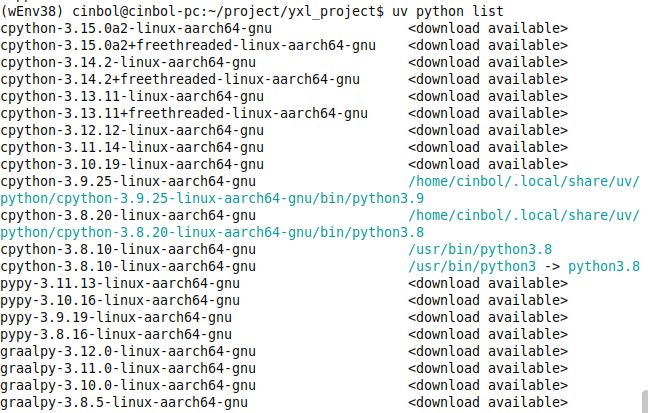Click the 'uv python list' command text
The height and width of the screenshot is (413, 648).
(448, 11)
